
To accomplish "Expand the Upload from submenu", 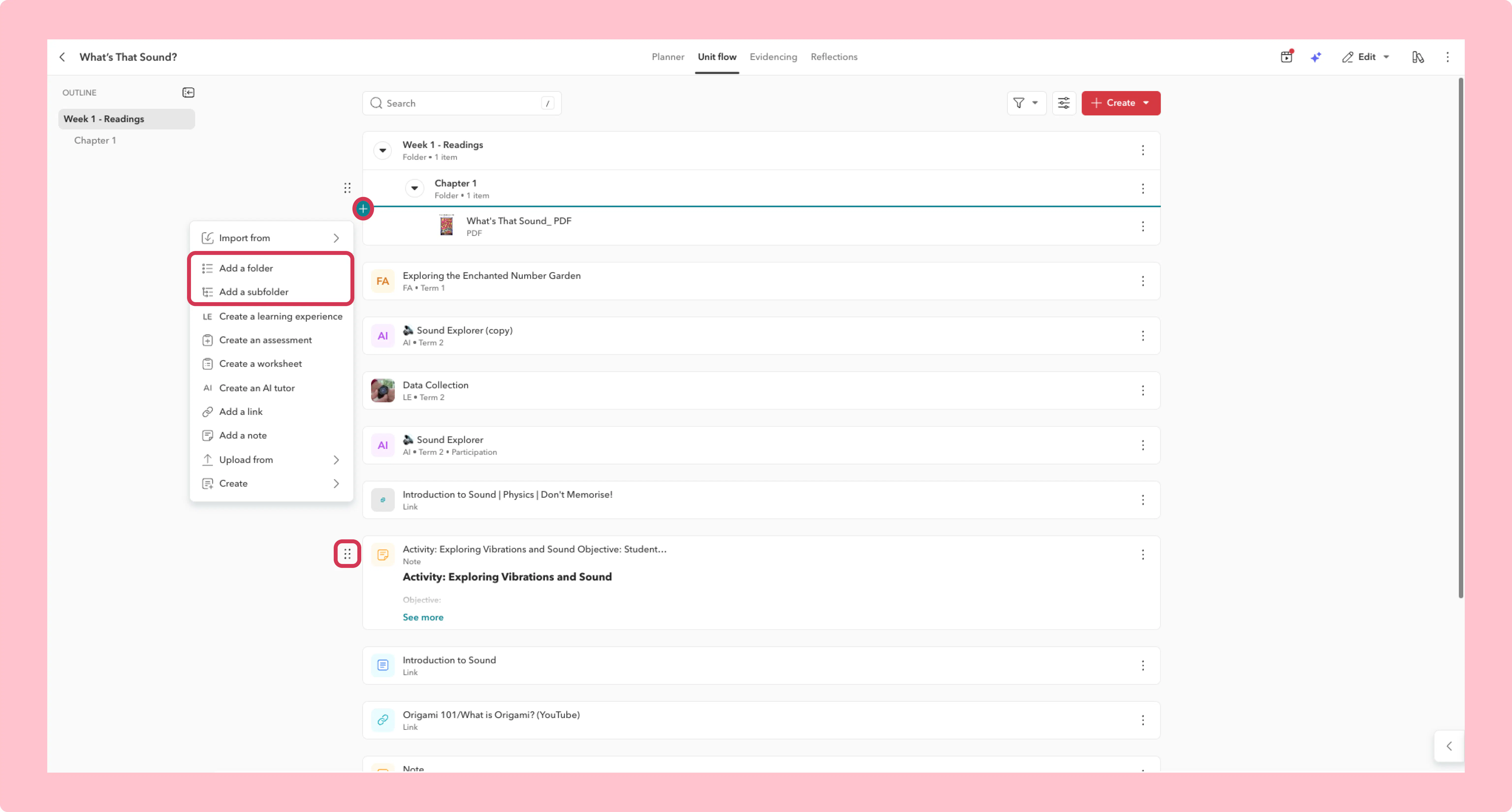I will pyautogui.click(x=271, y=460).
